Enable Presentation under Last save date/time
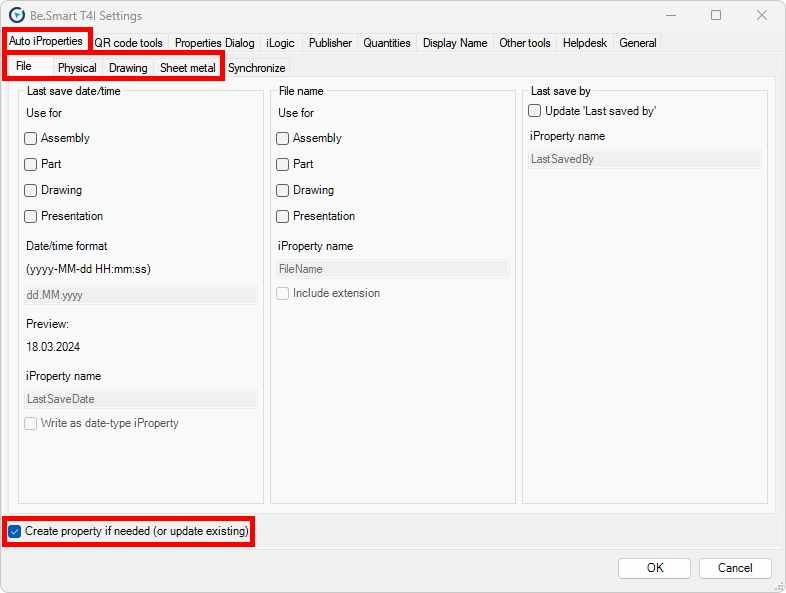The height and width of the screenshot is (593, 786). click(x=31, y=217)
